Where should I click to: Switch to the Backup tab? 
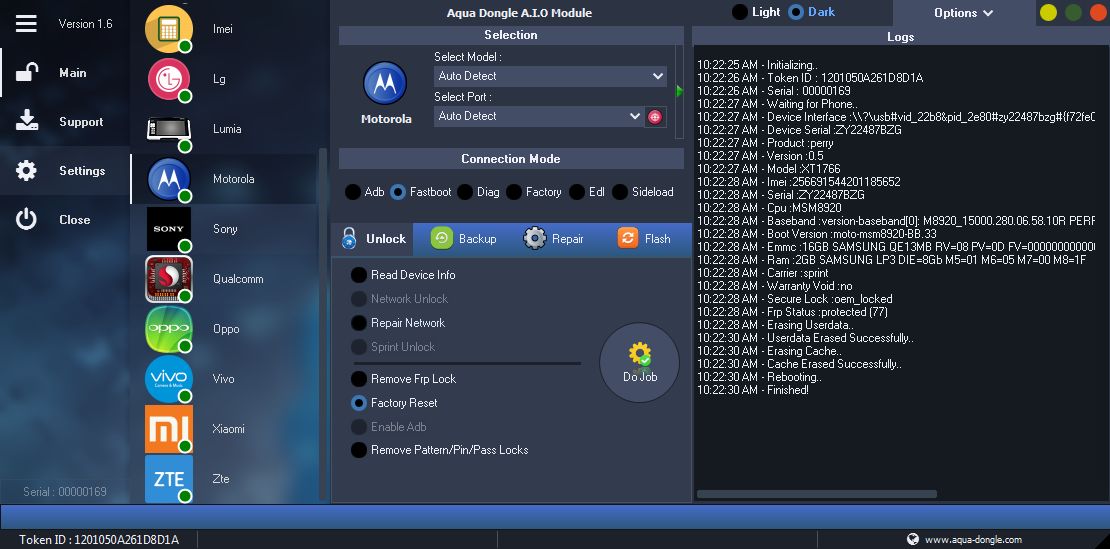[464, 238]
